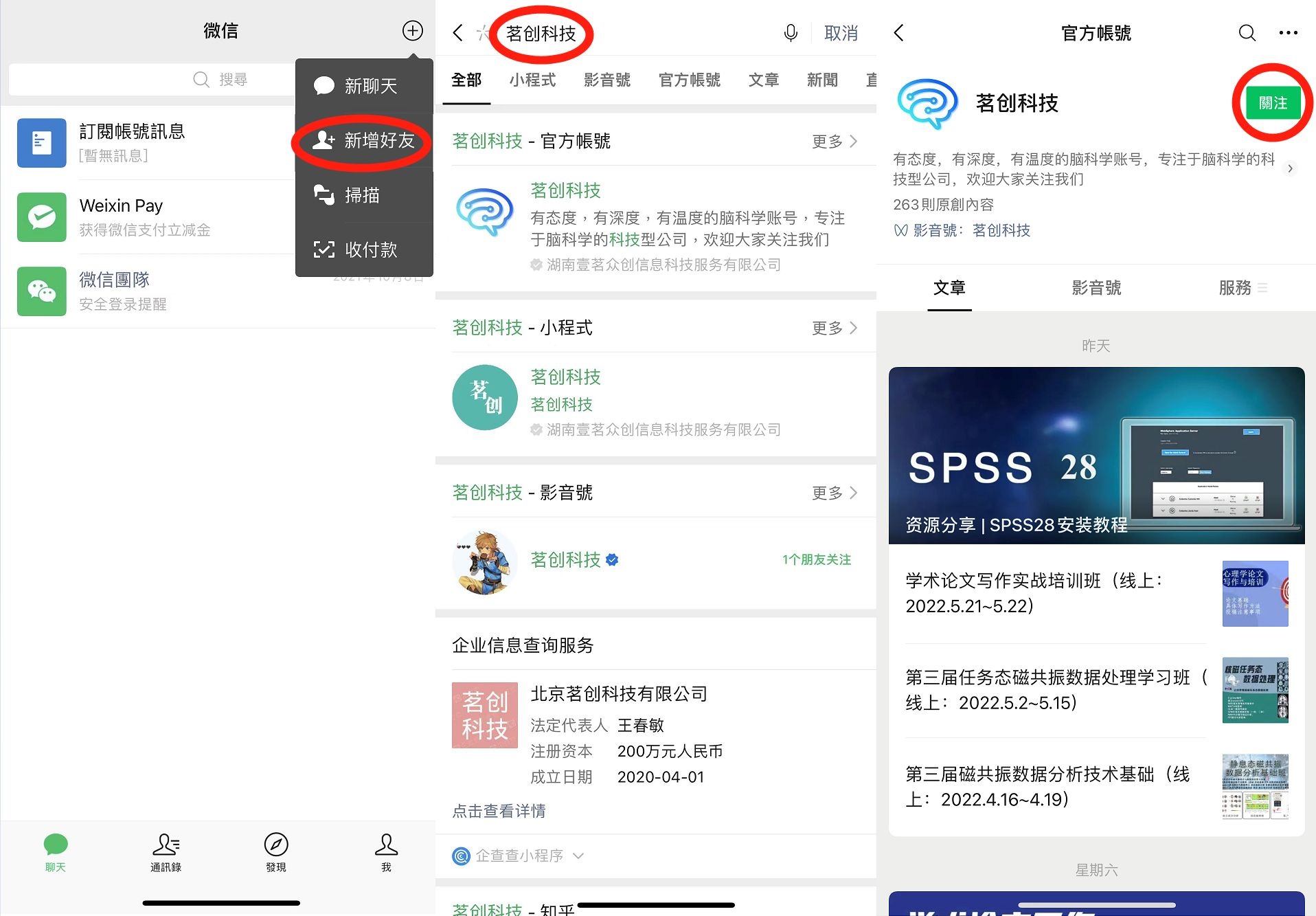This screenshot has height=916, width=1316.
Task: Open the 微信團隊 chat icon
Action: point(42,291)
